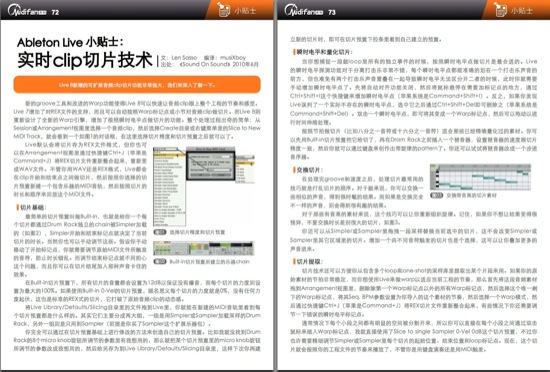
Task: Click the 切片提取 section heading
Action: point(308,262)
